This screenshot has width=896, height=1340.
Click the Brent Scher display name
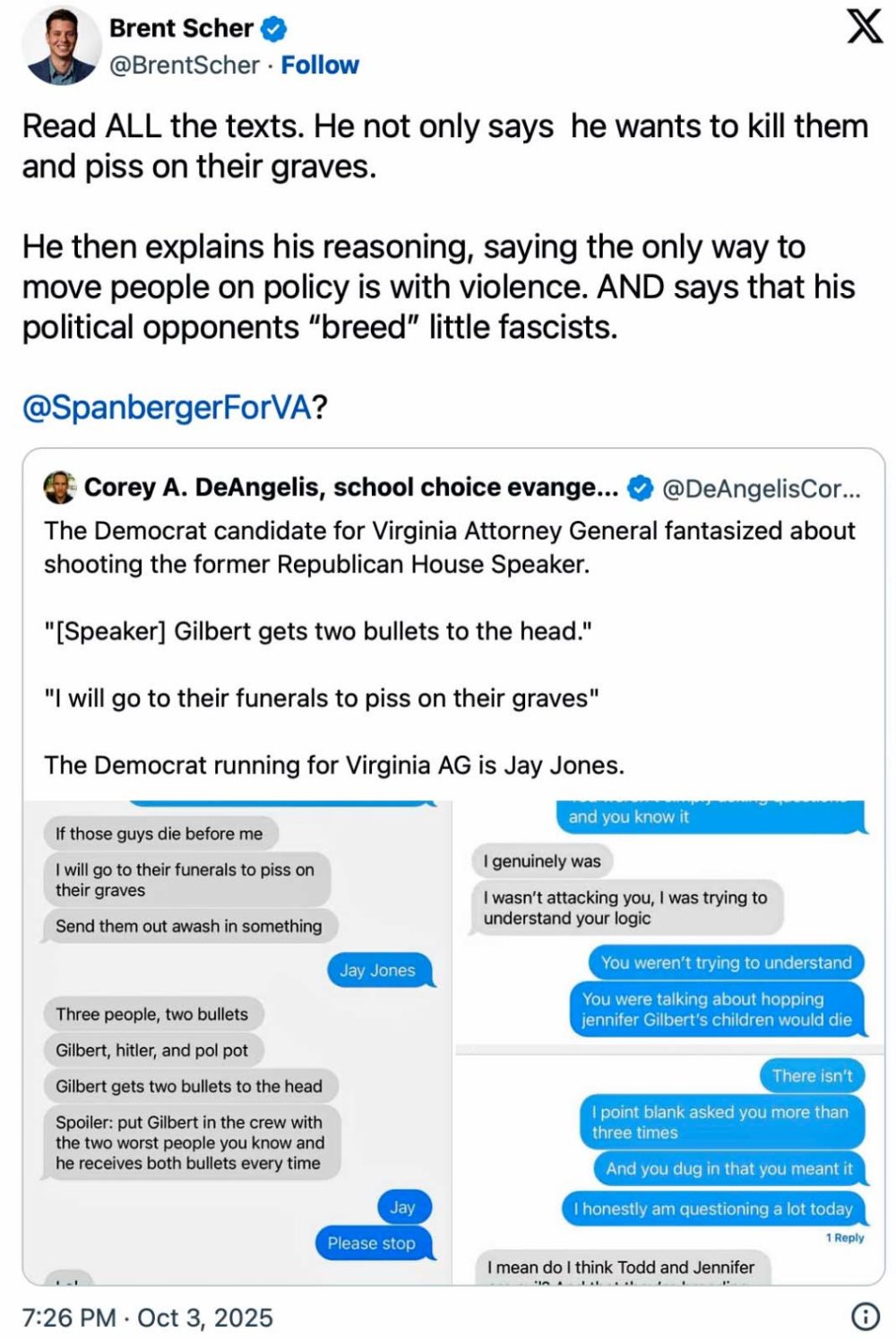tap(181, 29)
